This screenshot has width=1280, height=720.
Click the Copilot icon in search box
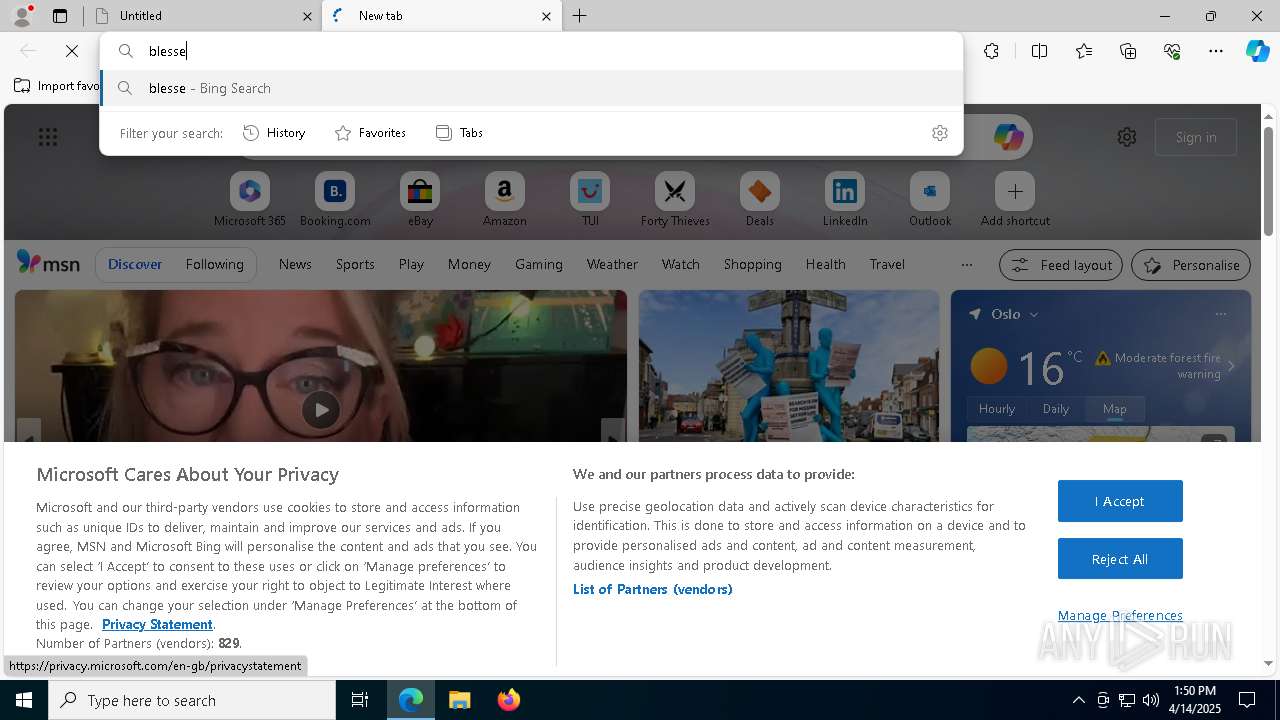tap(1008, 137)
